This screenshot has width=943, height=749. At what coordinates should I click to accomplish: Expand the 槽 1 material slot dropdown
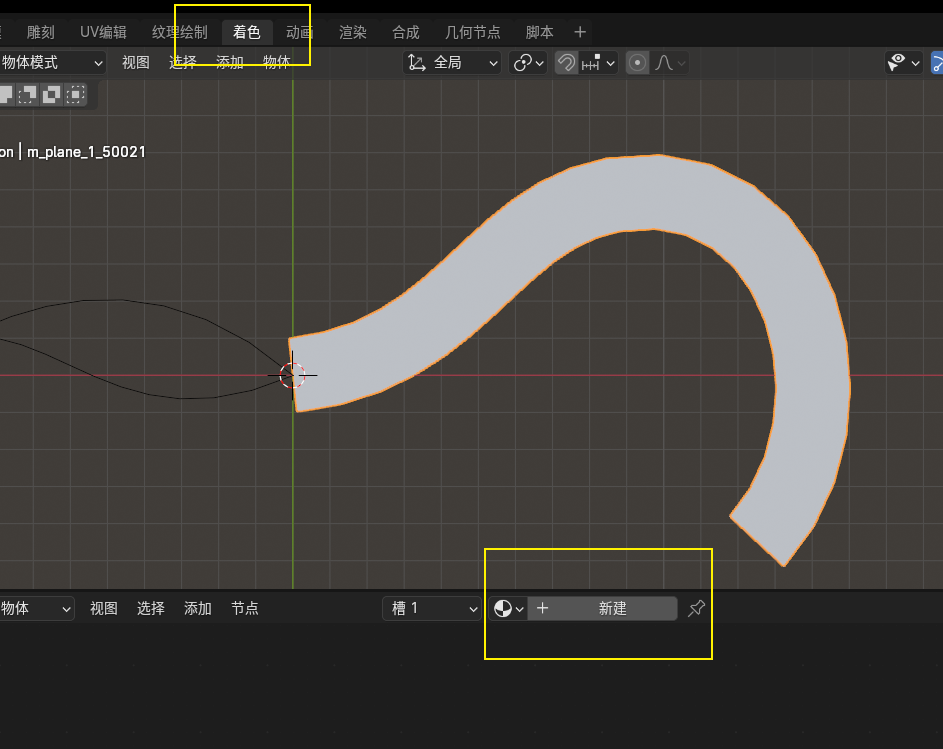[x=432, y=608]
